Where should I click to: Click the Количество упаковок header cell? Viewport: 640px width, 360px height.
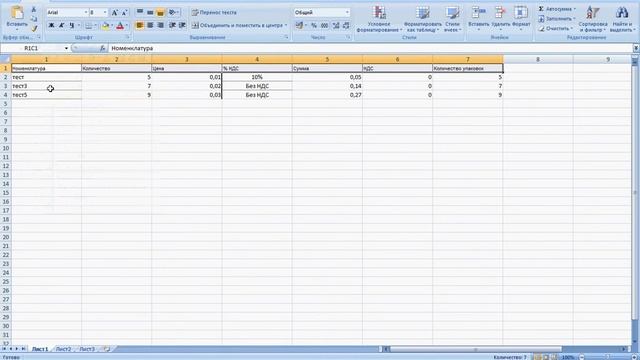tap(468, 68)
